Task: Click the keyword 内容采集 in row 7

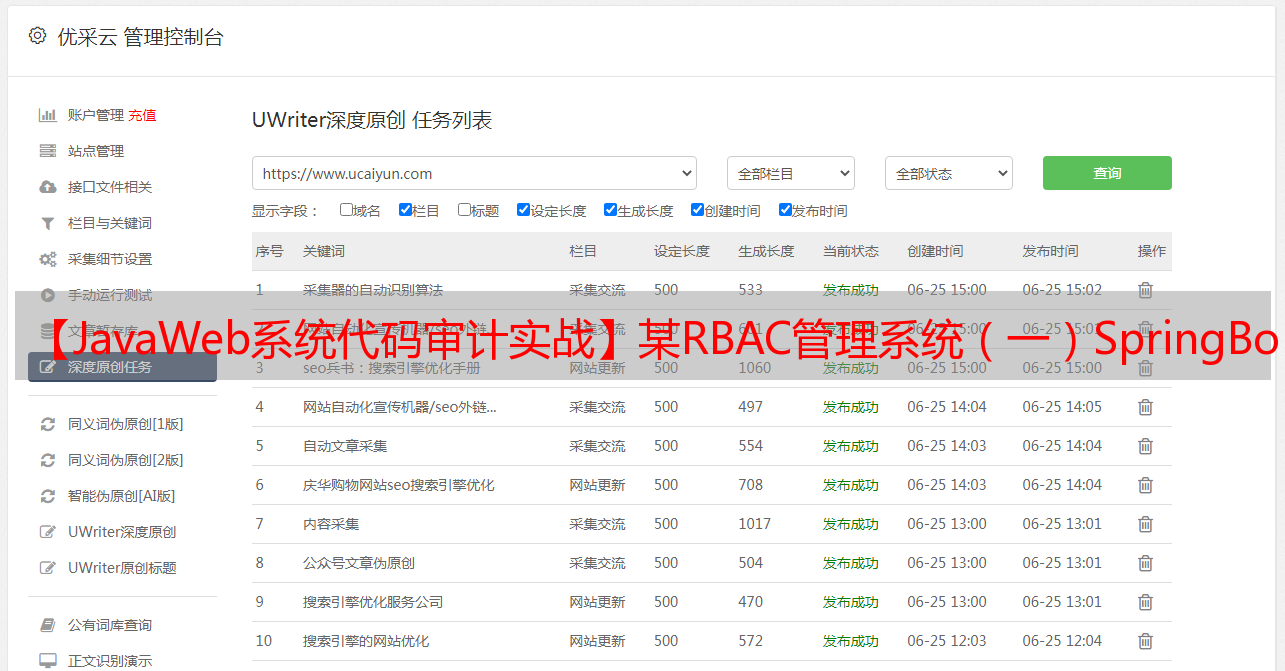Action: click(x=331, y=524)
